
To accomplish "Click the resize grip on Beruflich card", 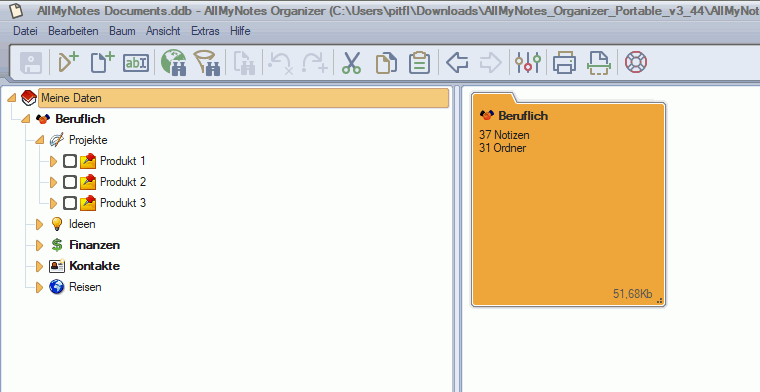I will click(659, 300).
